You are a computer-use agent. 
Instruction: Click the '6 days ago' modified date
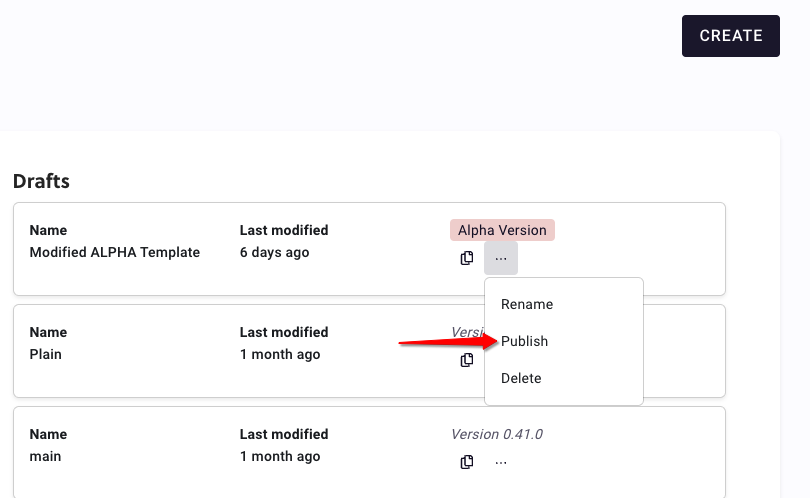[275, 252]
